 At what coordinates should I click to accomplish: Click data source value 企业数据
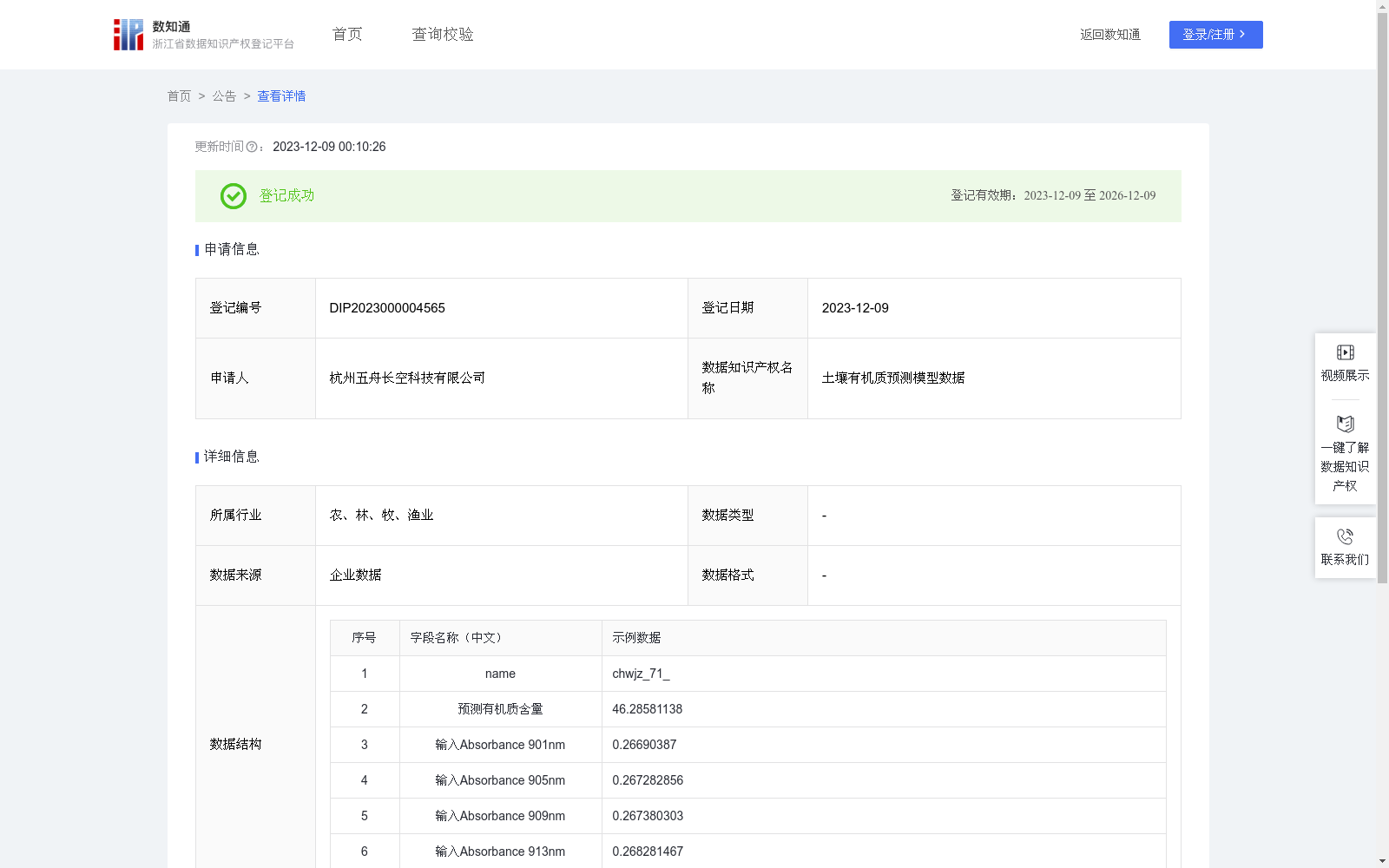pyautogui.click(x=355, y=575)
